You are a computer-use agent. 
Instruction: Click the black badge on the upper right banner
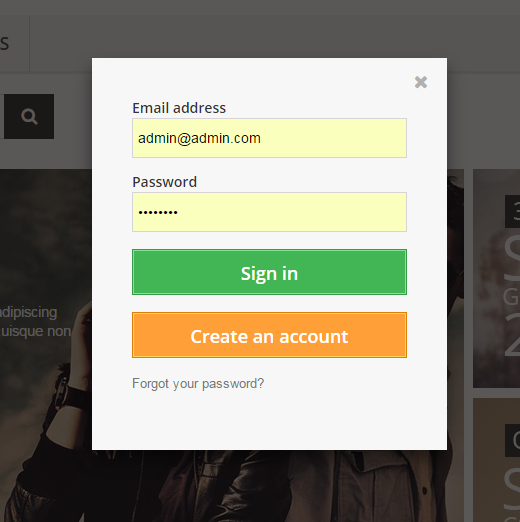pos(512,212)
